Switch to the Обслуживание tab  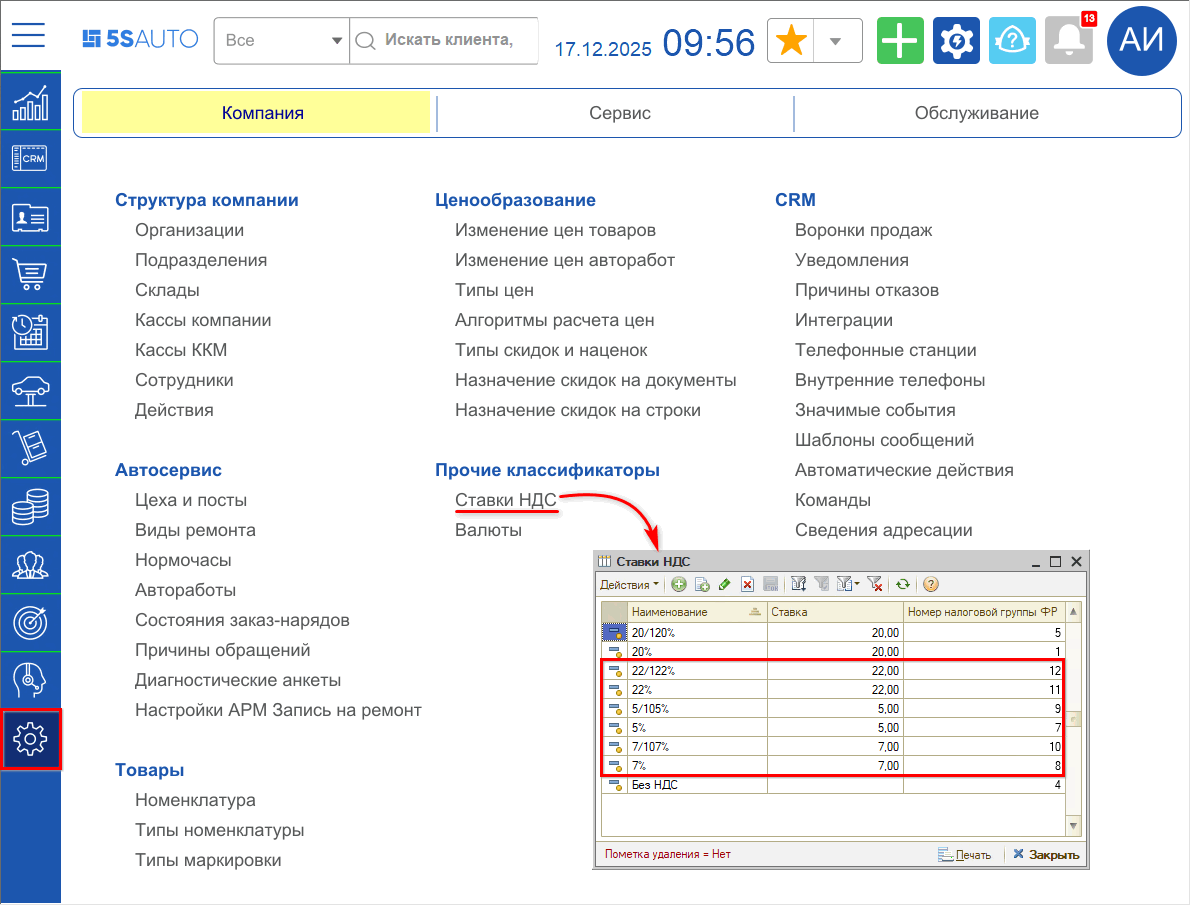click(976, 113)
